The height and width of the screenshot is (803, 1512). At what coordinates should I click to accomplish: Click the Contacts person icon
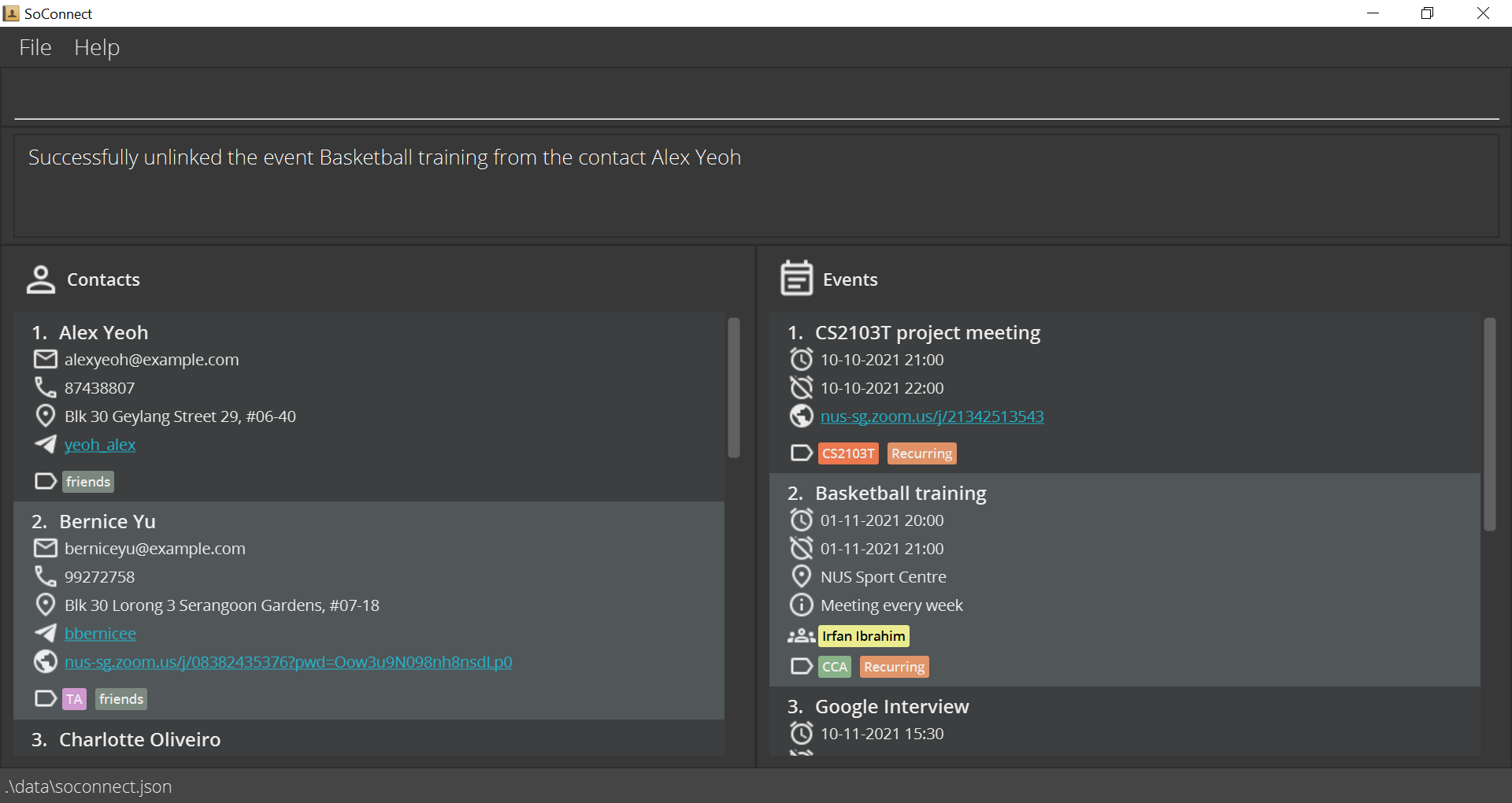point(41,279)
